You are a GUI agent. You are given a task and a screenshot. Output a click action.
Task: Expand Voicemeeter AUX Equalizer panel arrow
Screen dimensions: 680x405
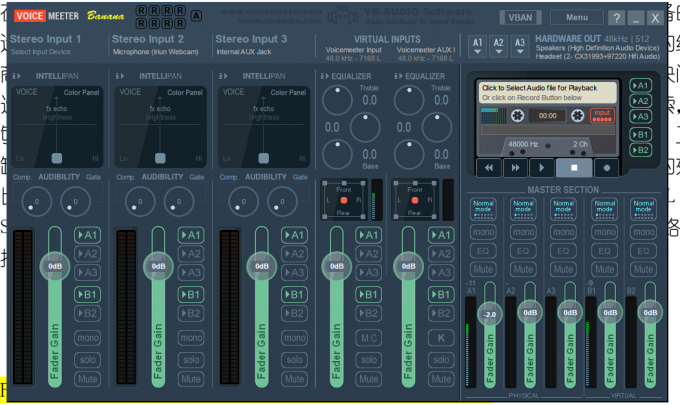[x=398, y=76]
